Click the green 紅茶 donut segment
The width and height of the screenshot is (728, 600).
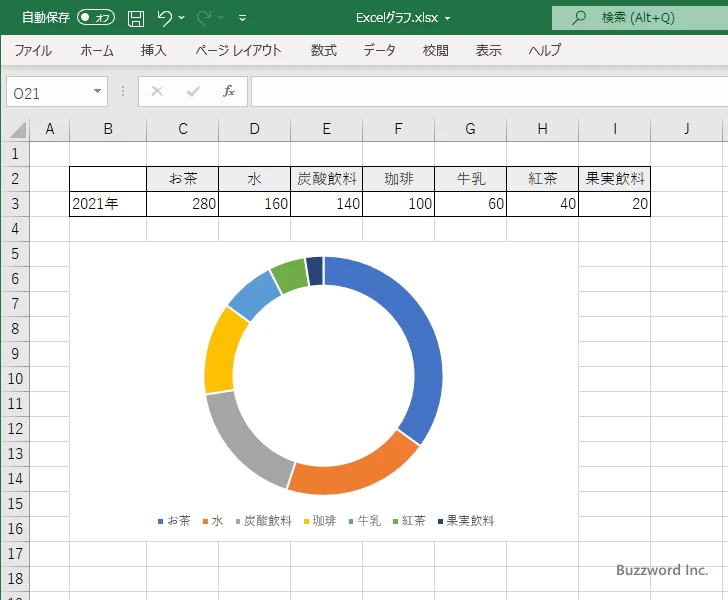(x=289, y=276)
